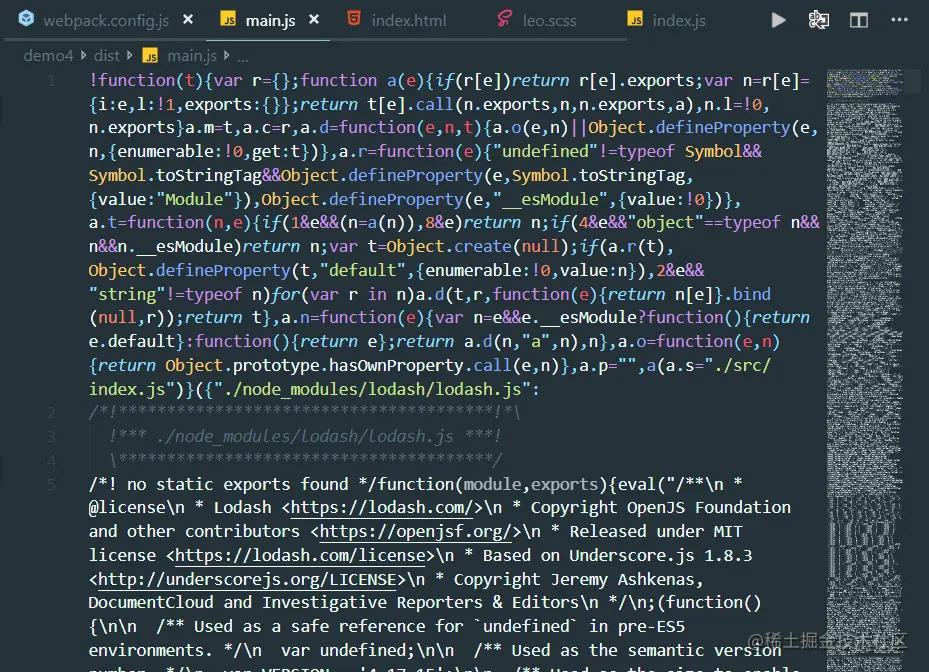Click the Split Editor icon

pos(858,19)
